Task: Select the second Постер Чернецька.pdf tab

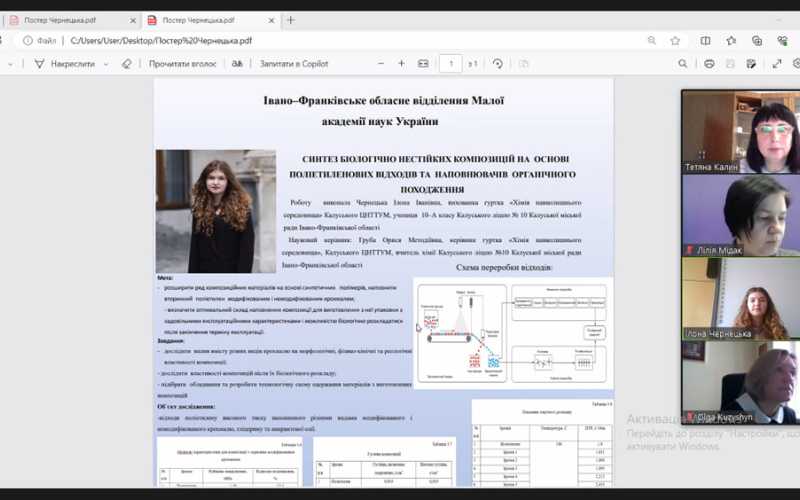Action: [209, 20]
